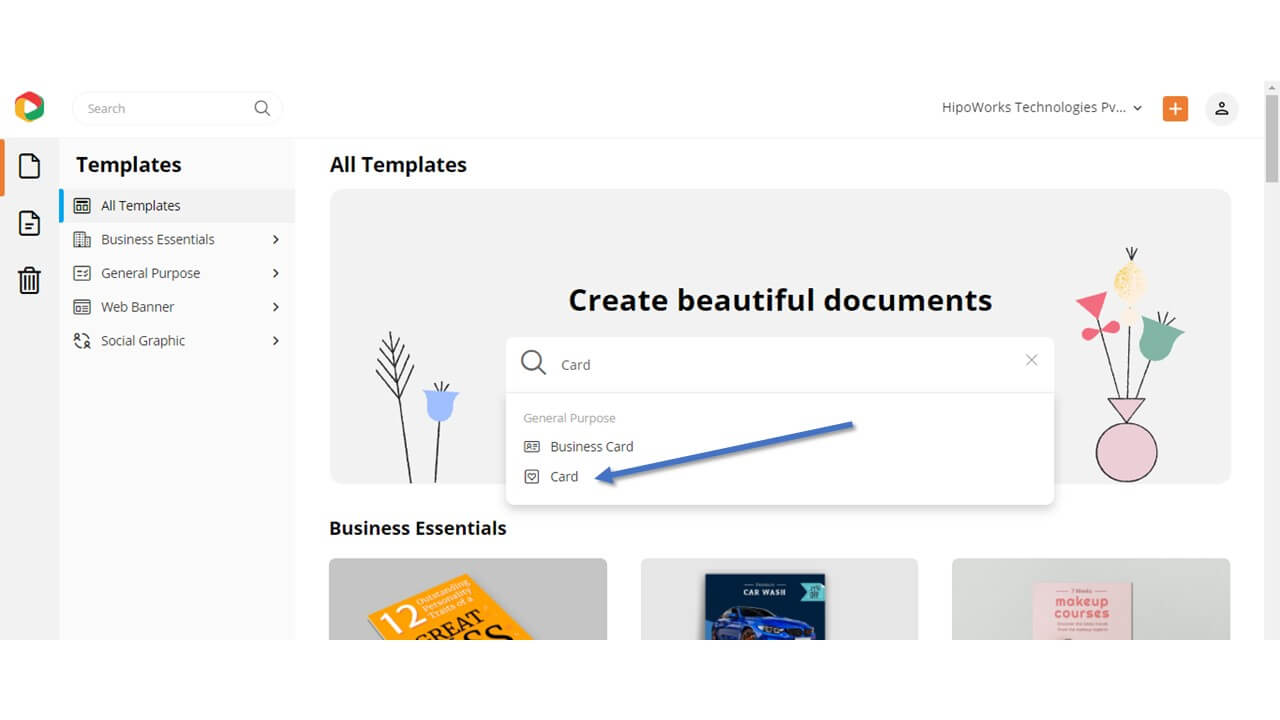Viewport: 1280px width, 720px height.
Task: Open the documents icon in left rail
Action: [x=29, y=223]
